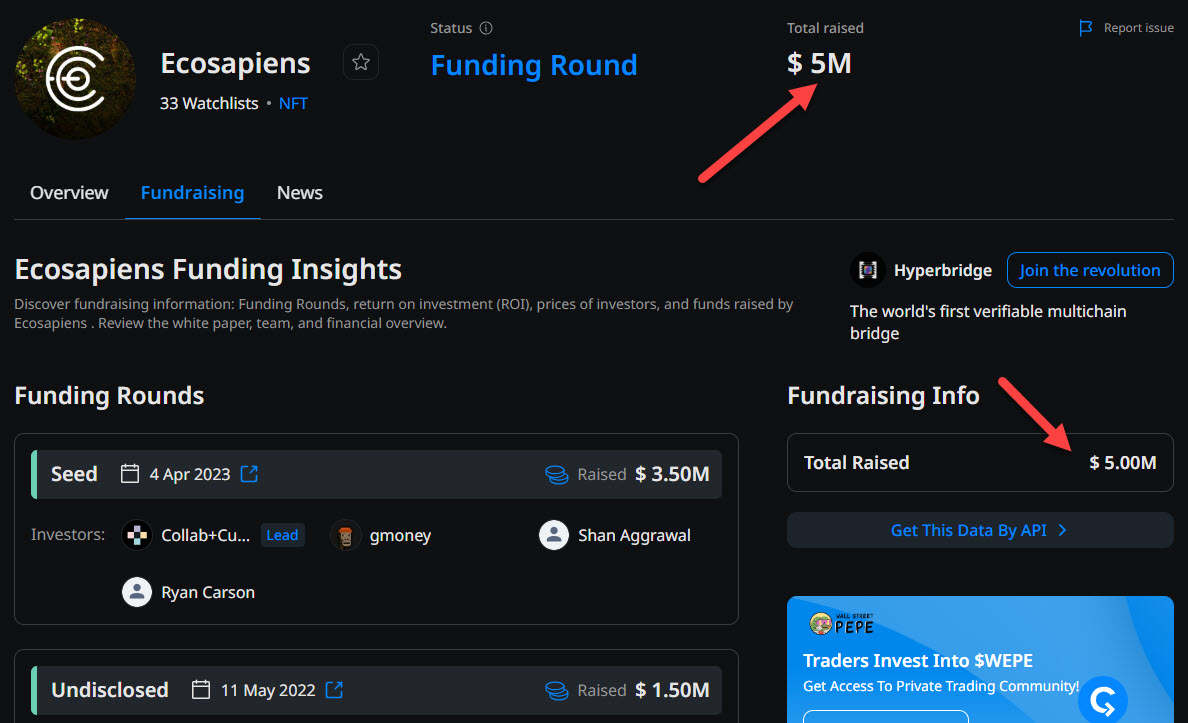Click the coins icon beside Raised $ 3.50M

(x=557, y=474)
